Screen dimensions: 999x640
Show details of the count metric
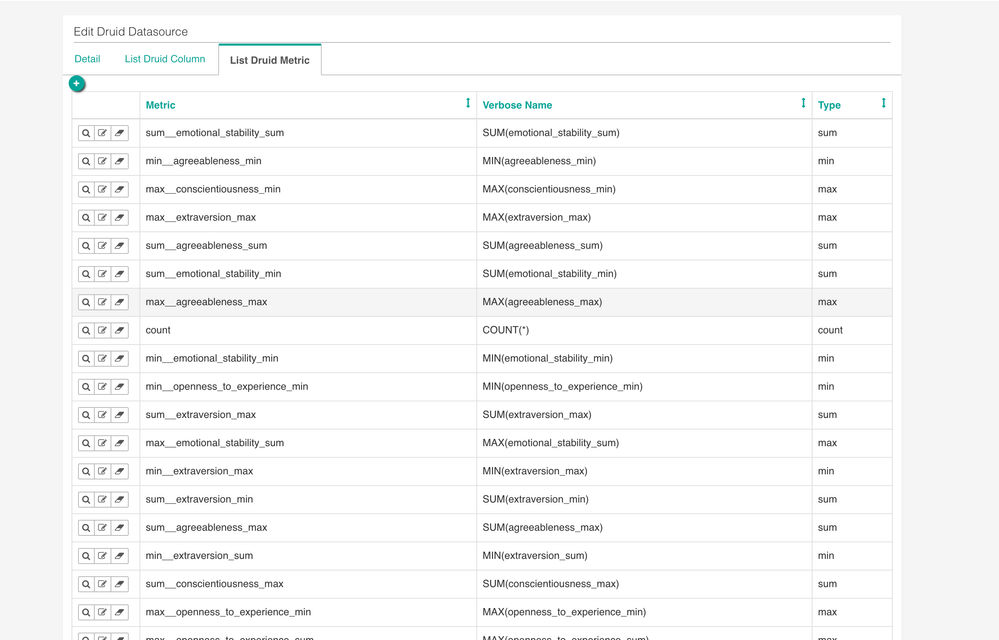[x=85, y=330]
